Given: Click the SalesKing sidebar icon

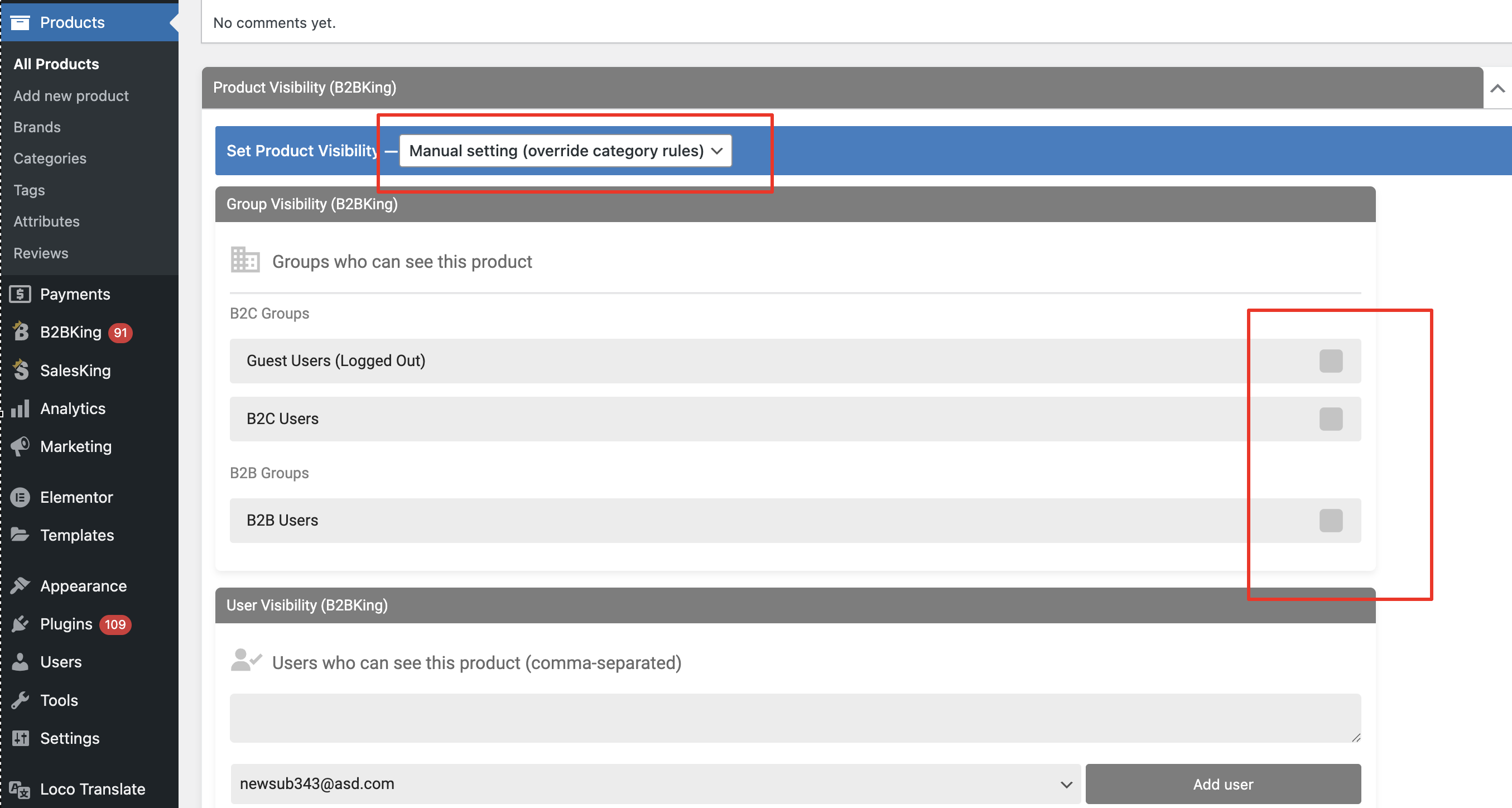Looking at the screenshot, I should point(21,370).
